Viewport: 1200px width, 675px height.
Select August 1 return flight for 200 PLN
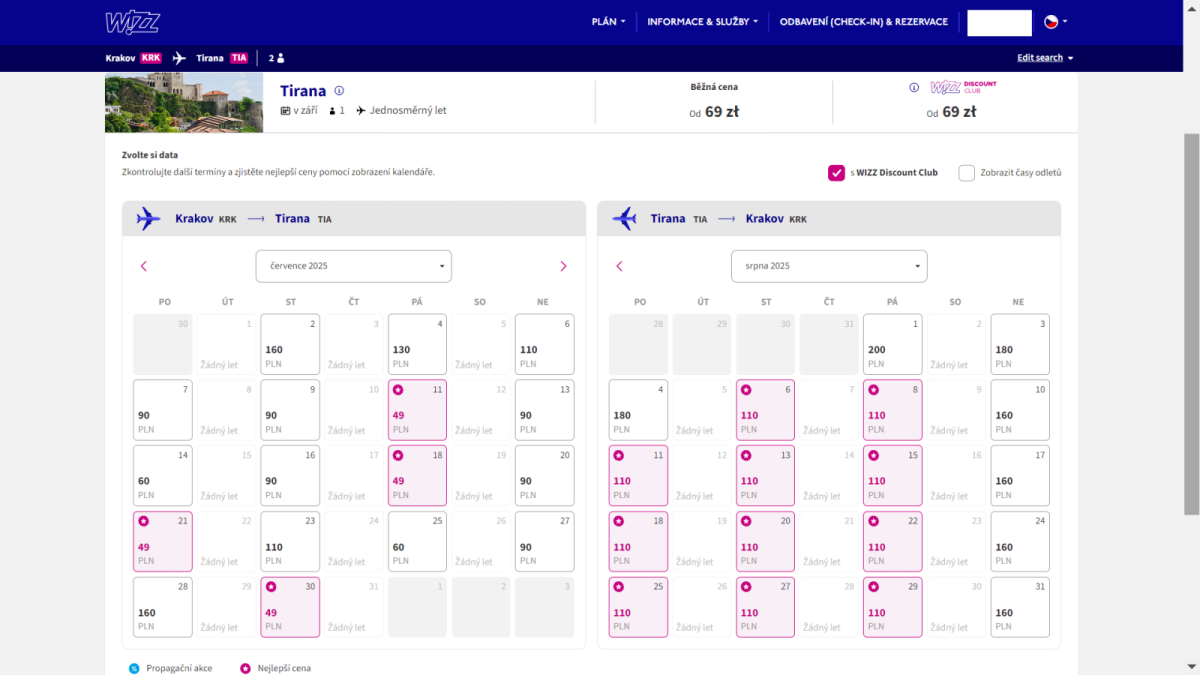(892, 345)
